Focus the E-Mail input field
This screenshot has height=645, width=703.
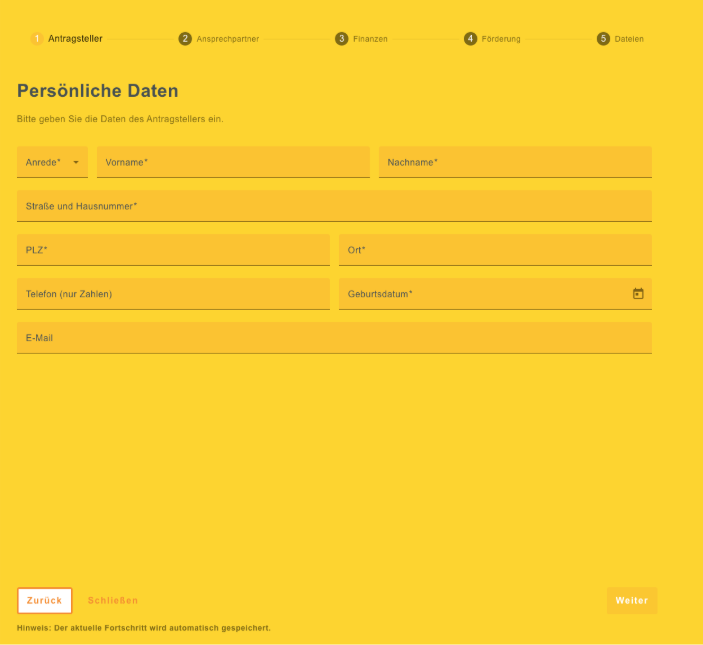[x=334, y=338]
